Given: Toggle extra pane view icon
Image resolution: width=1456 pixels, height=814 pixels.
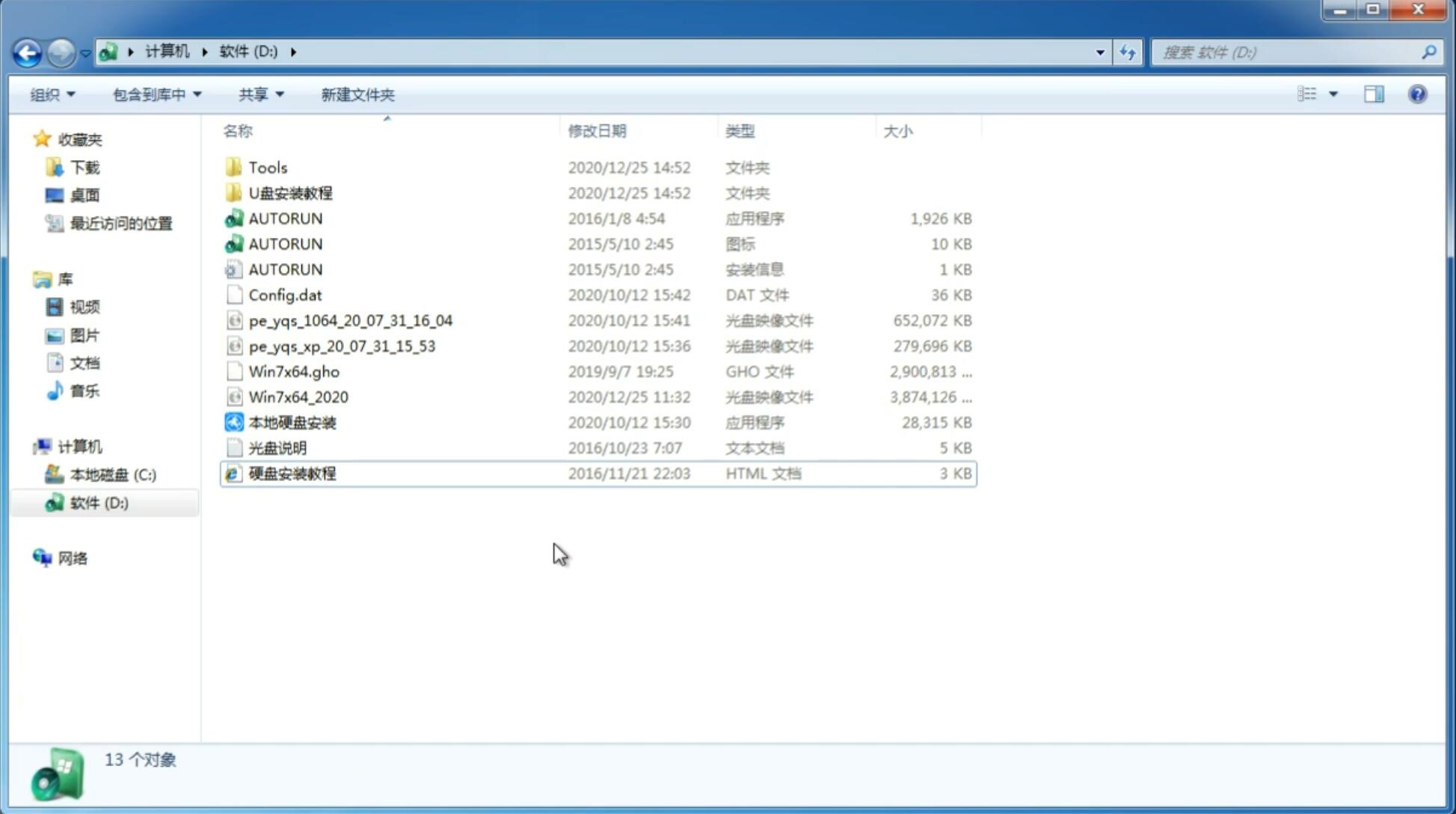Looking at the screenshot, I should (1374, 94).
